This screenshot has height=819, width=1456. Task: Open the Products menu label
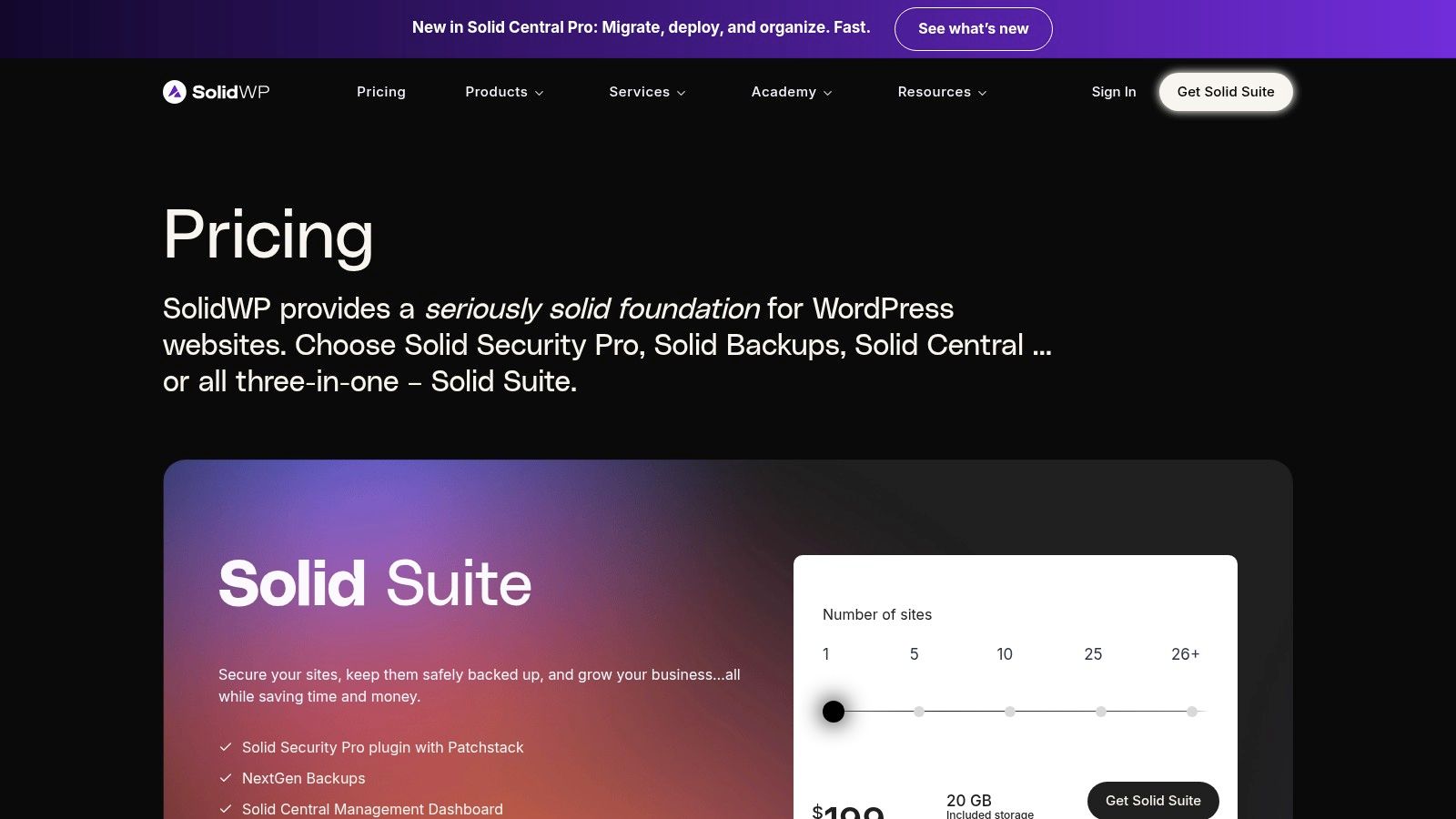click(x=496, y=92)
